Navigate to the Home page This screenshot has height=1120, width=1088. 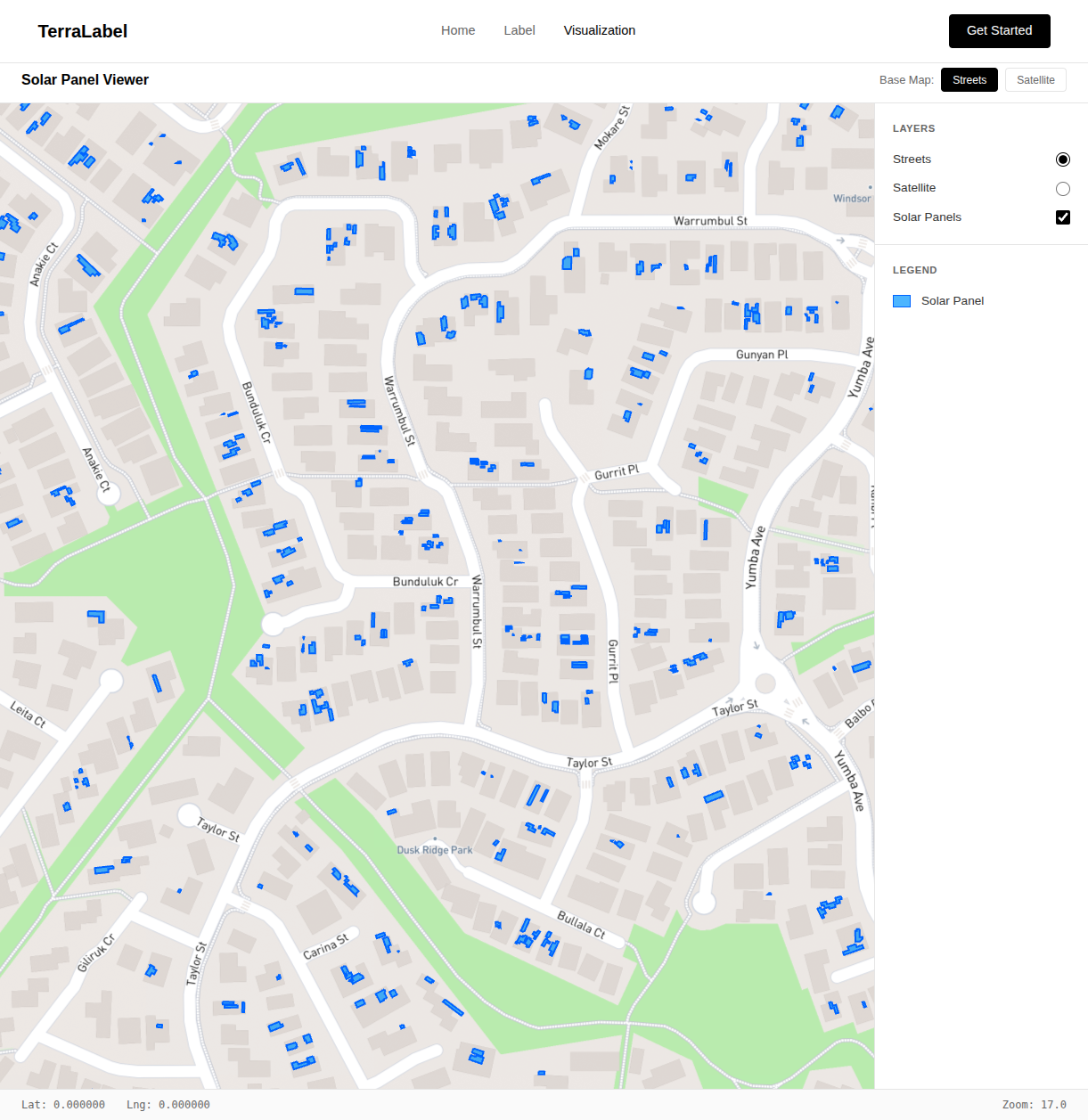[x=458, y=30]
